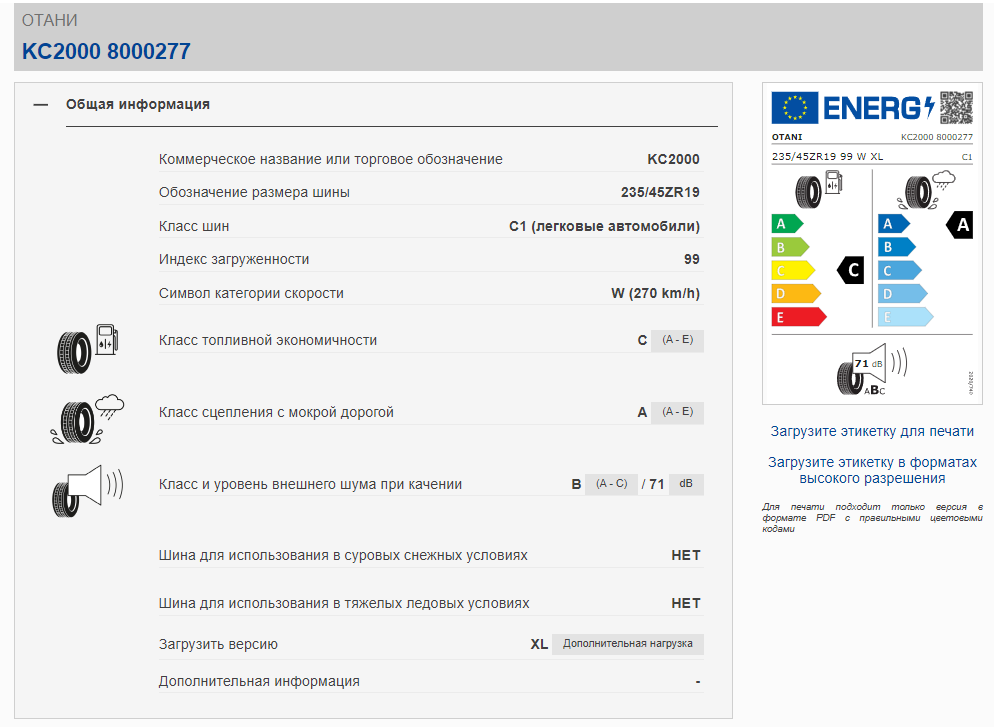
Task: Click the wet grip class value A
Action: (642, 413)
